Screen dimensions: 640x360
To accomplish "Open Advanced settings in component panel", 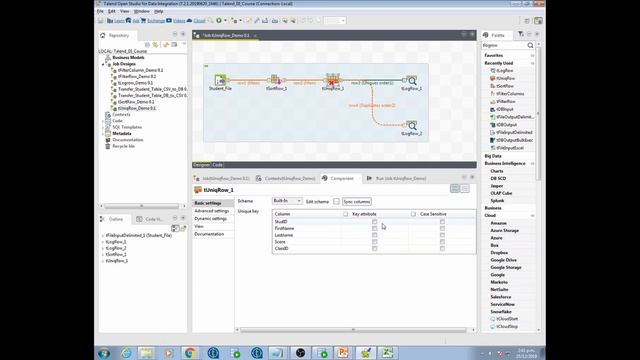I will pyautogui.click(x=211, y=211).
